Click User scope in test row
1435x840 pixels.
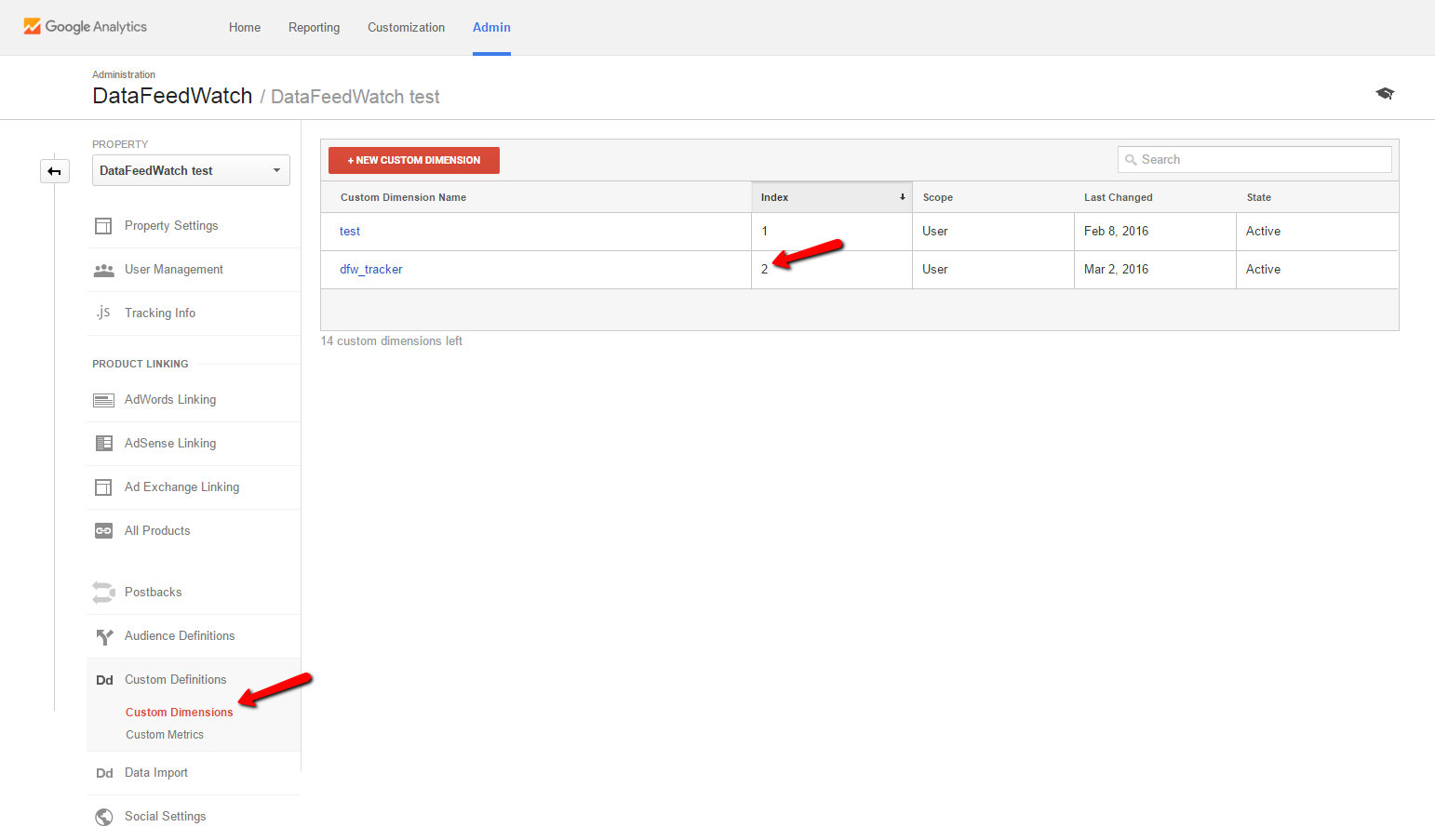tap(935, 232)
